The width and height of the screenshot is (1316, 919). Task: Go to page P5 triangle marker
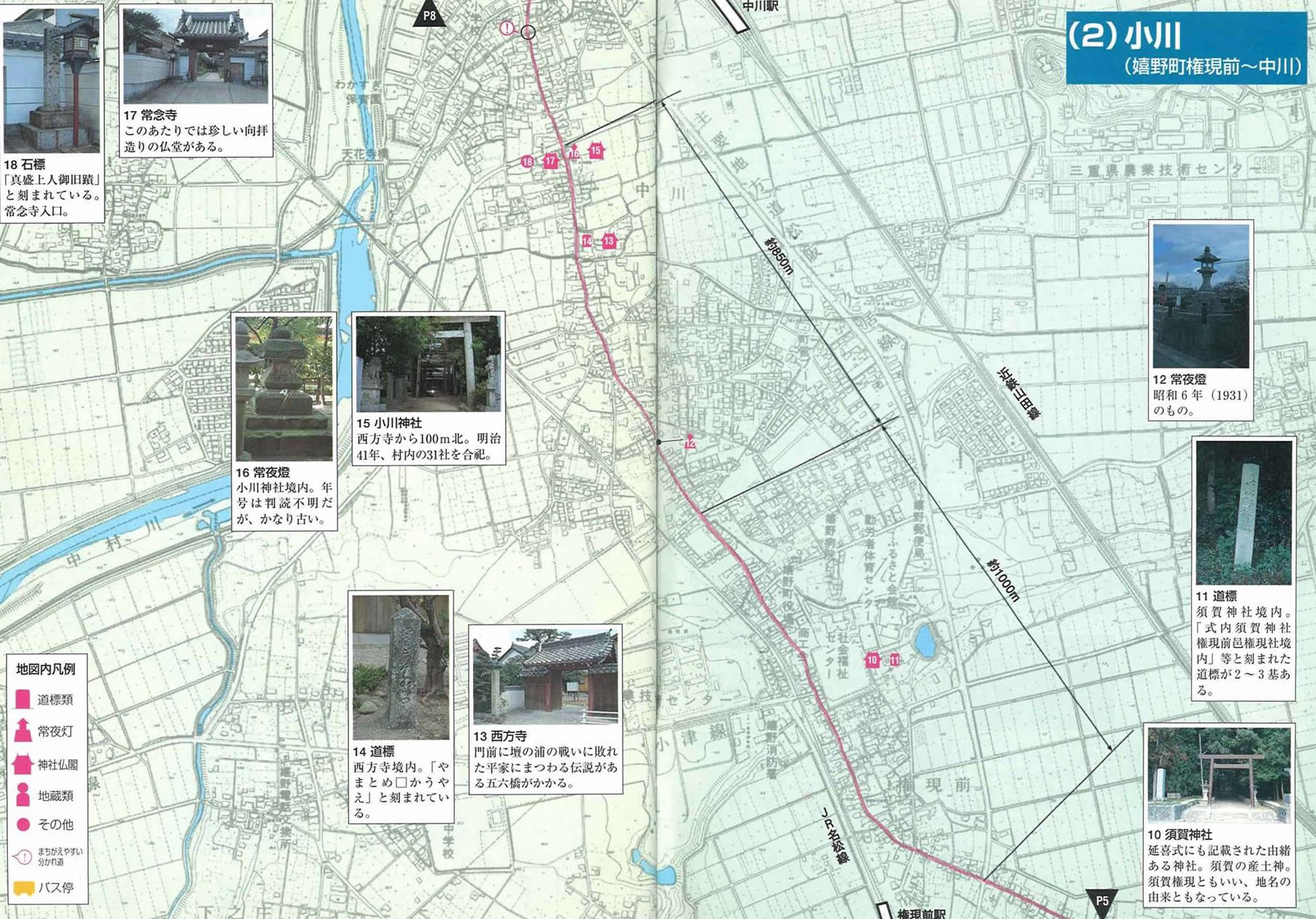pyautogui.click(x=1101, y=901)
